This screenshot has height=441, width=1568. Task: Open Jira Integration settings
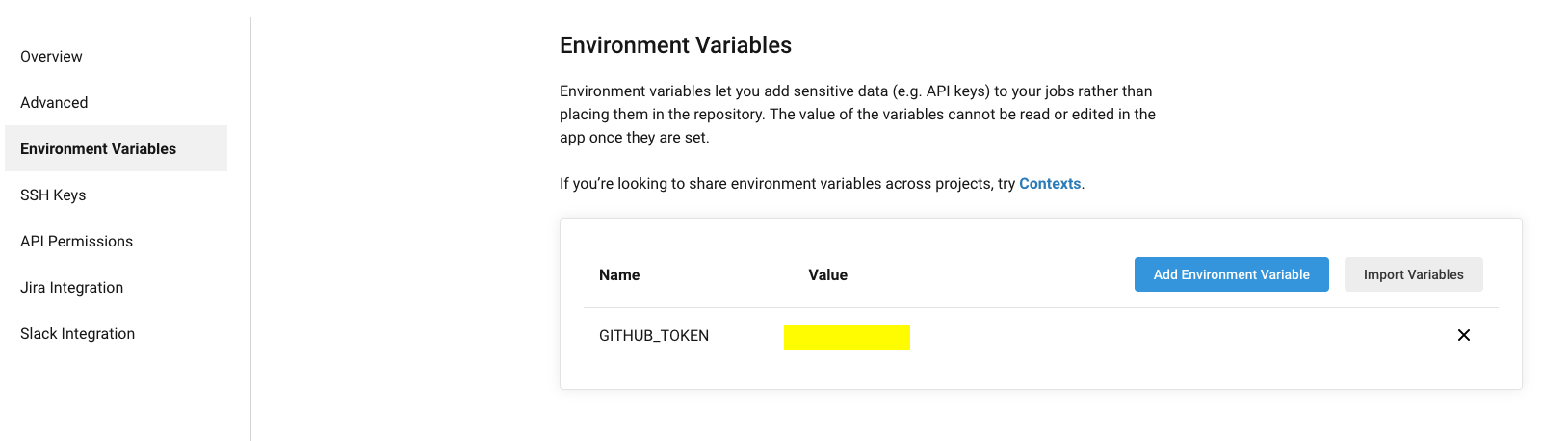coord(71,287)
